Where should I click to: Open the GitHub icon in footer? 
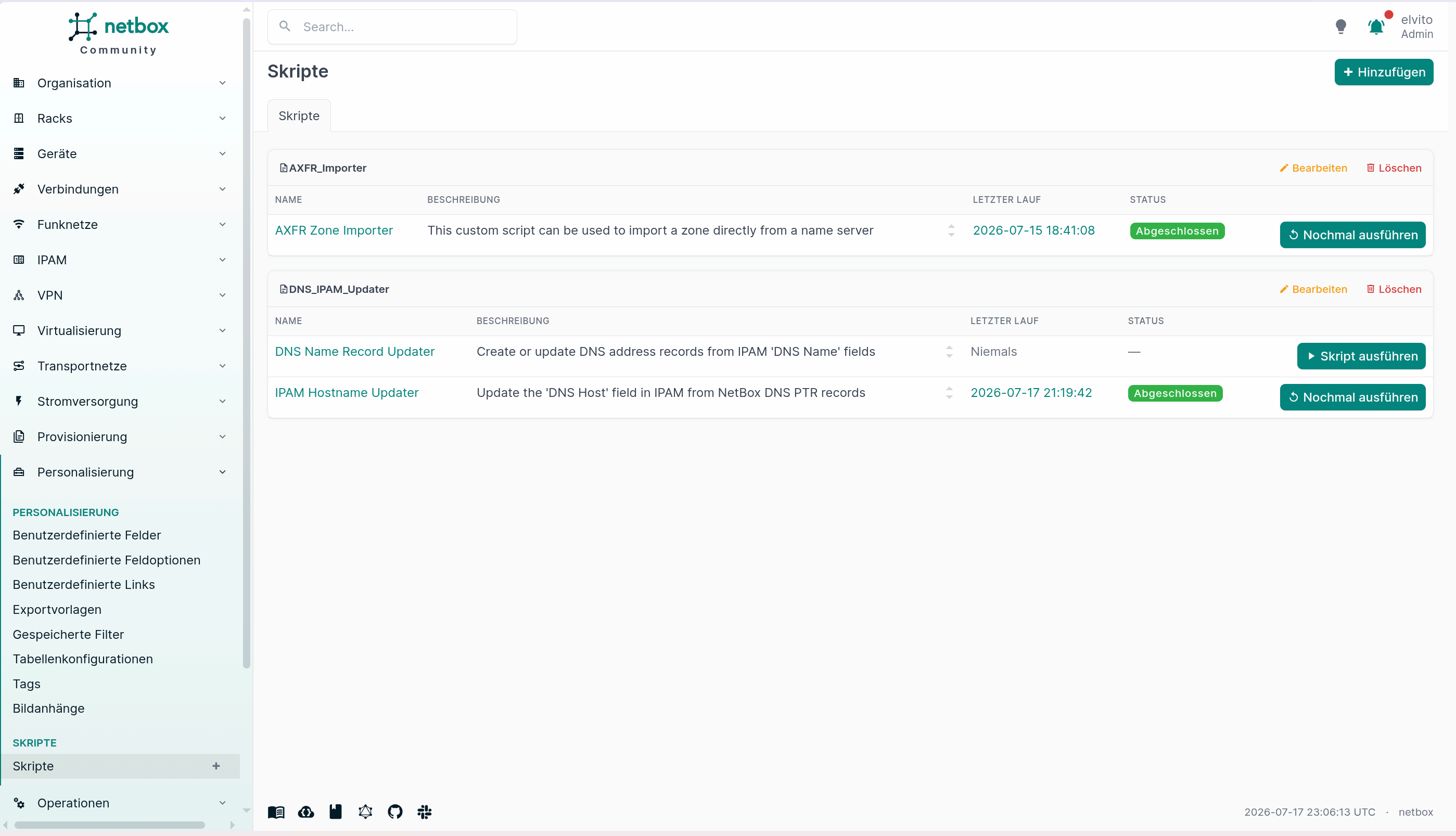coord(395,812)
